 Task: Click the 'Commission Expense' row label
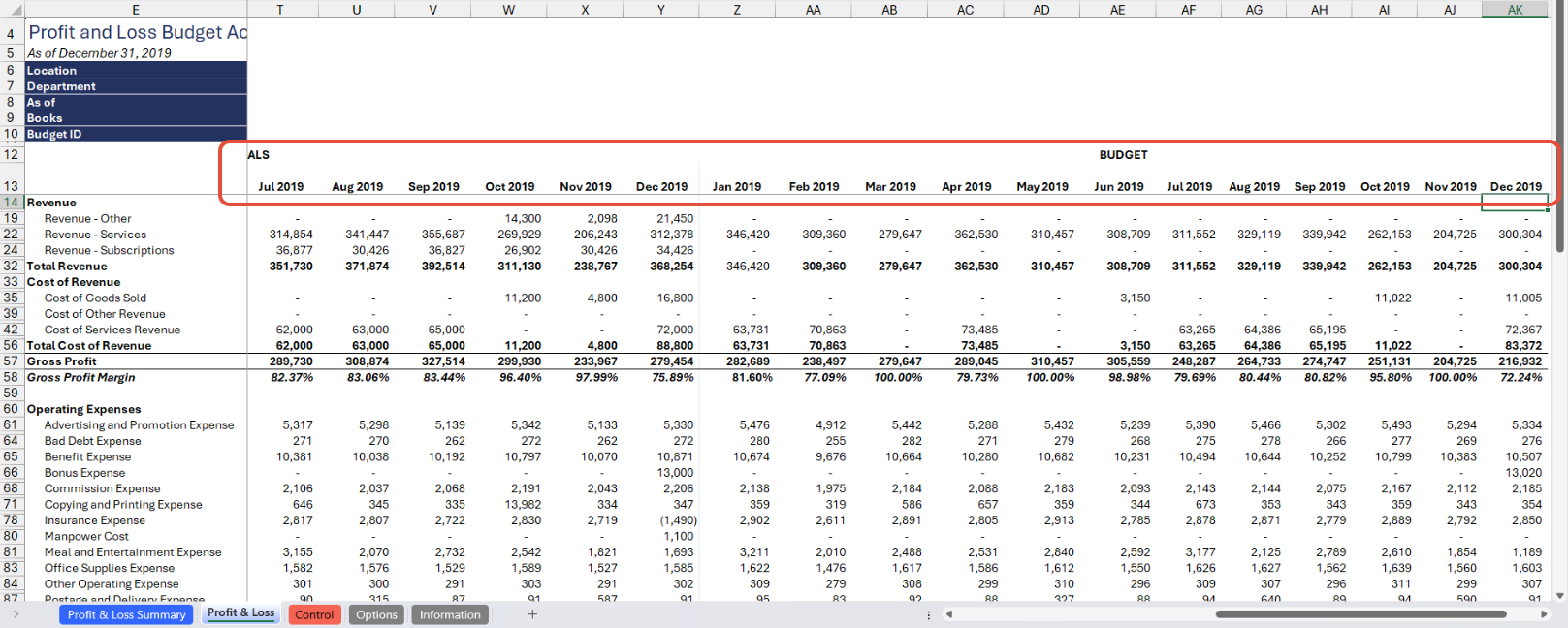click(102, 488)
